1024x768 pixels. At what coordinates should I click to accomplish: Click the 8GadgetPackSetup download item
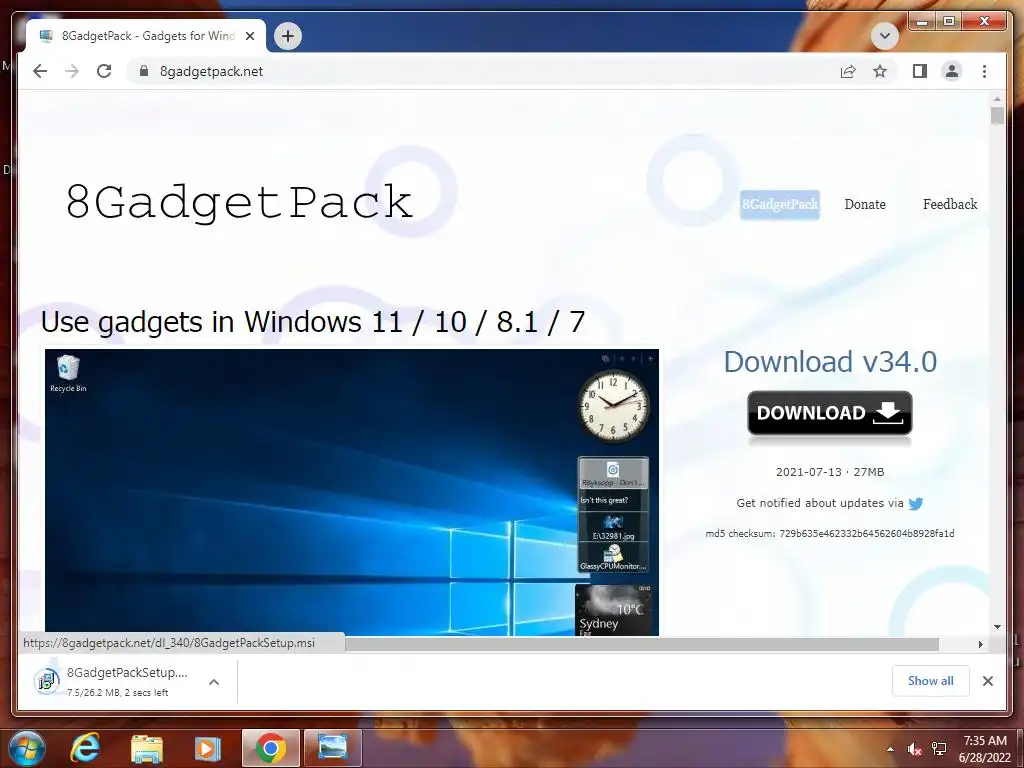tap(127, 681)
